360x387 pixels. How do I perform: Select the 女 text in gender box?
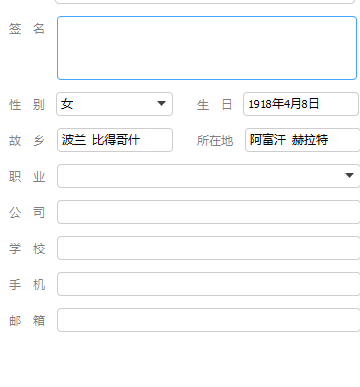[x=67, y=104]
